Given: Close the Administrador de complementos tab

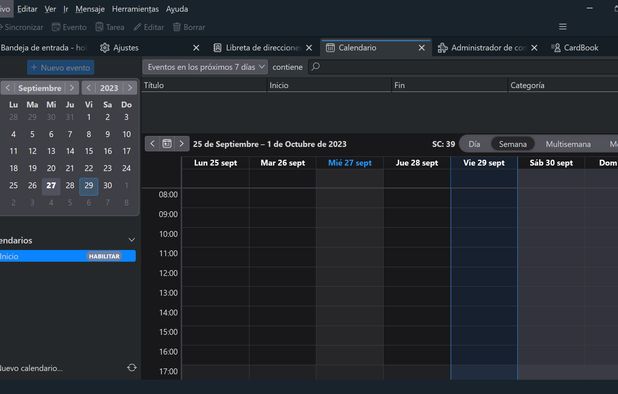Looking at the screenshot, I should (534, 48).
